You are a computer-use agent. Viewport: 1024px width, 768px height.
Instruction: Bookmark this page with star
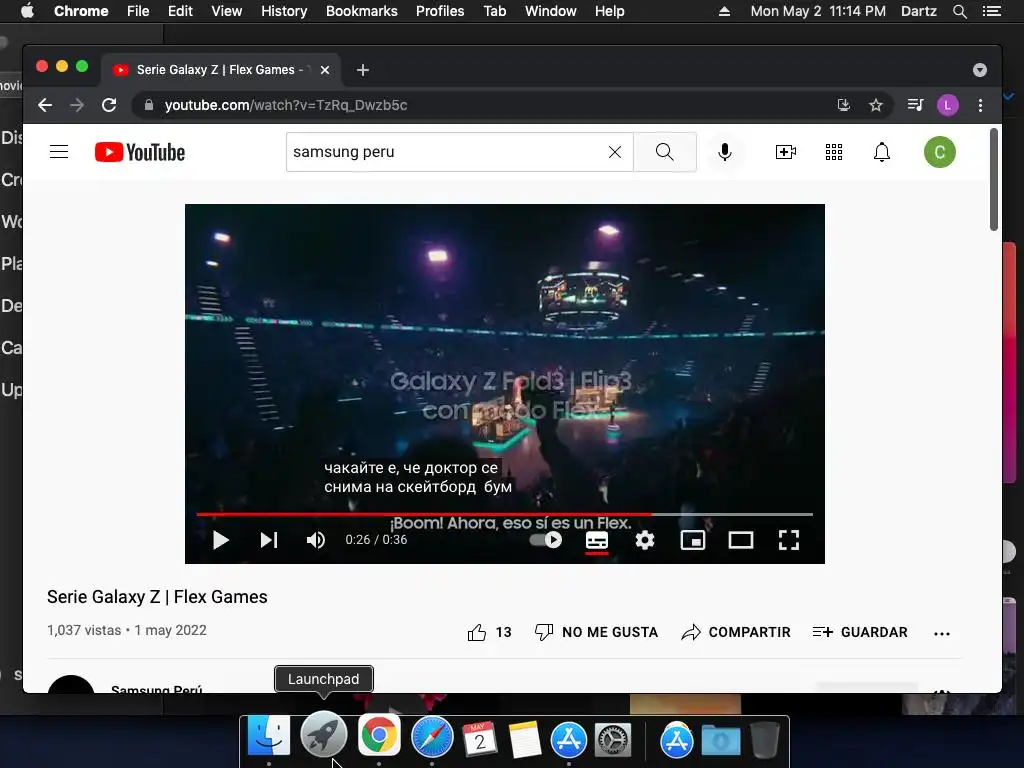(x=876, y=105)
